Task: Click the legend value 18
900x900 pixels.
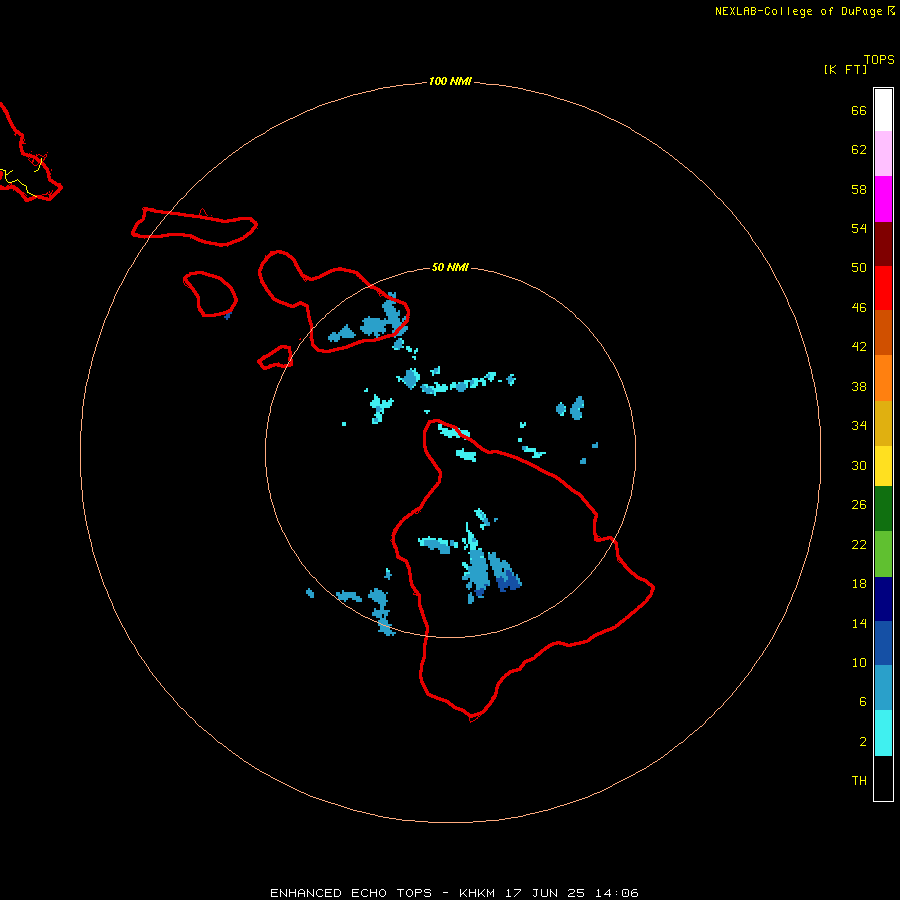Action: (859, 584)
